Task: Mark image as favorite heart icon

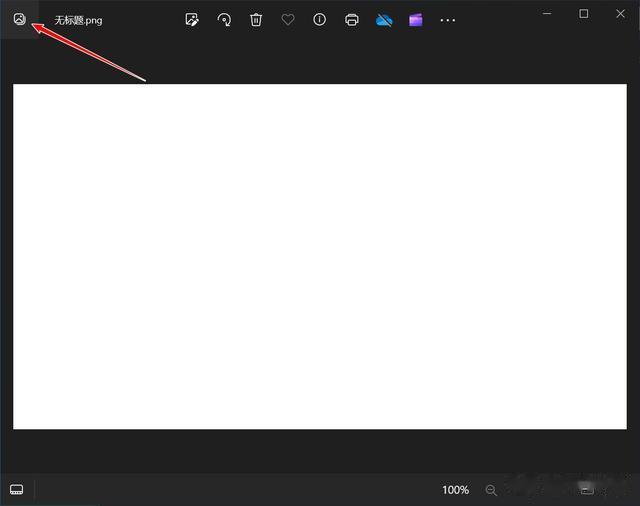Action: pos(288,20)
